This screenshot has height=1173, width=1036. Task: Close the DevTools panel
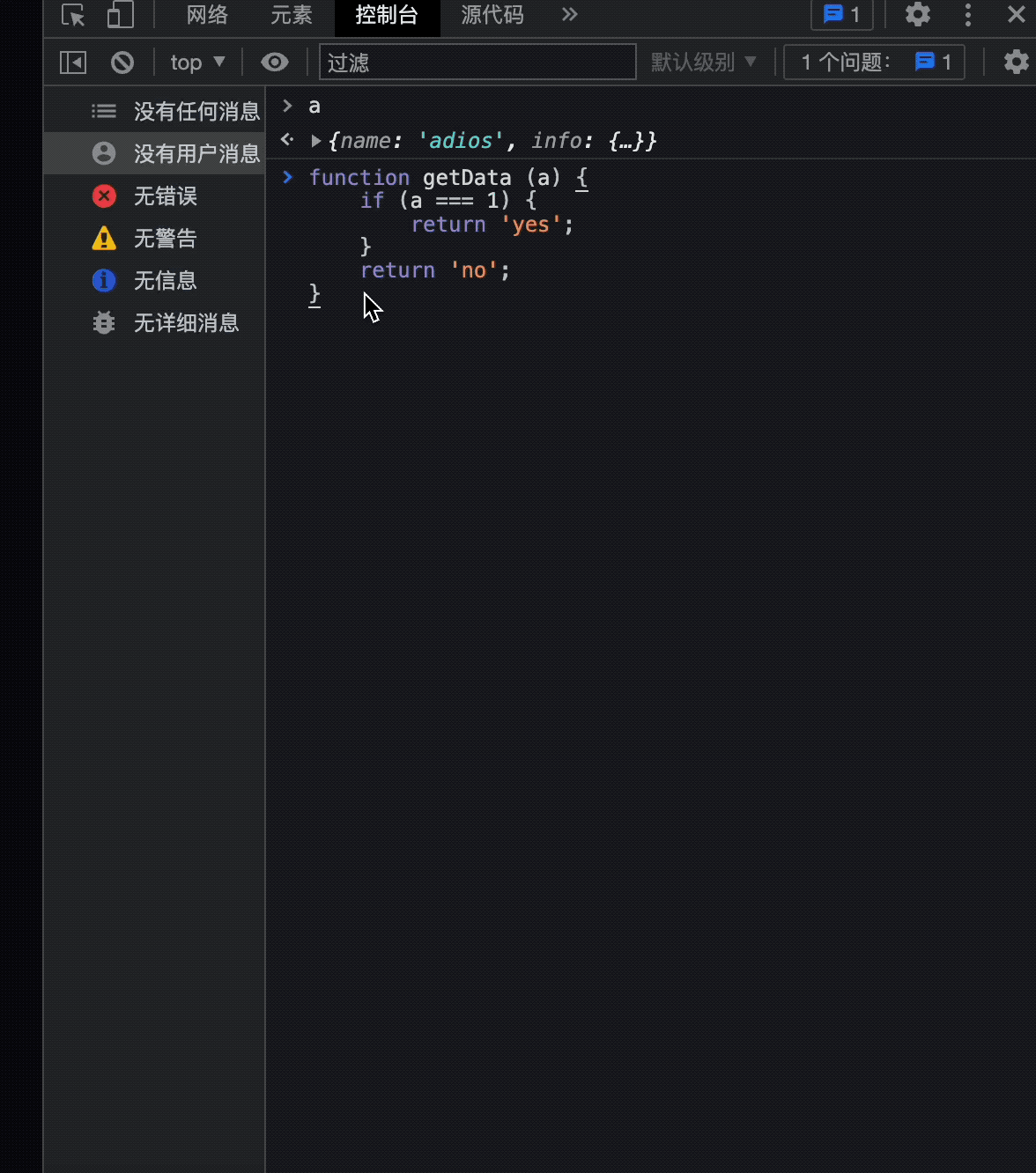tap(1016, 14)
